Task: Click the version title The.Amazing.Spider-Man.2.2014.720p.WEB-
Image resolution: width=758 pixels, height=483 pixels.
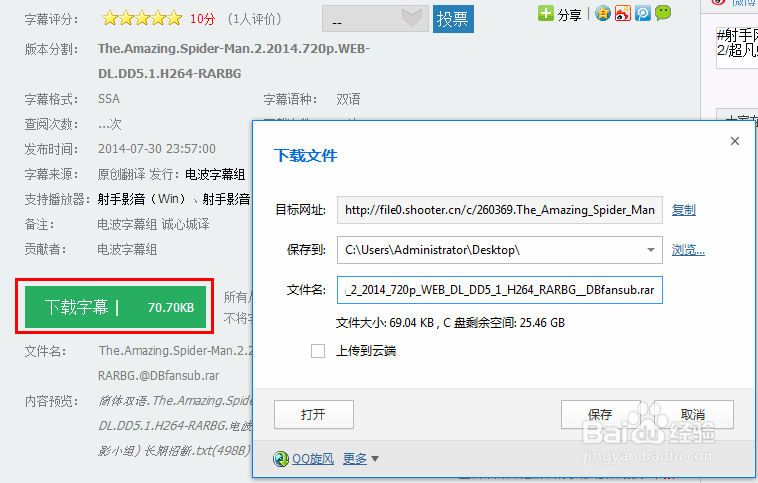Action: point(233,49)
